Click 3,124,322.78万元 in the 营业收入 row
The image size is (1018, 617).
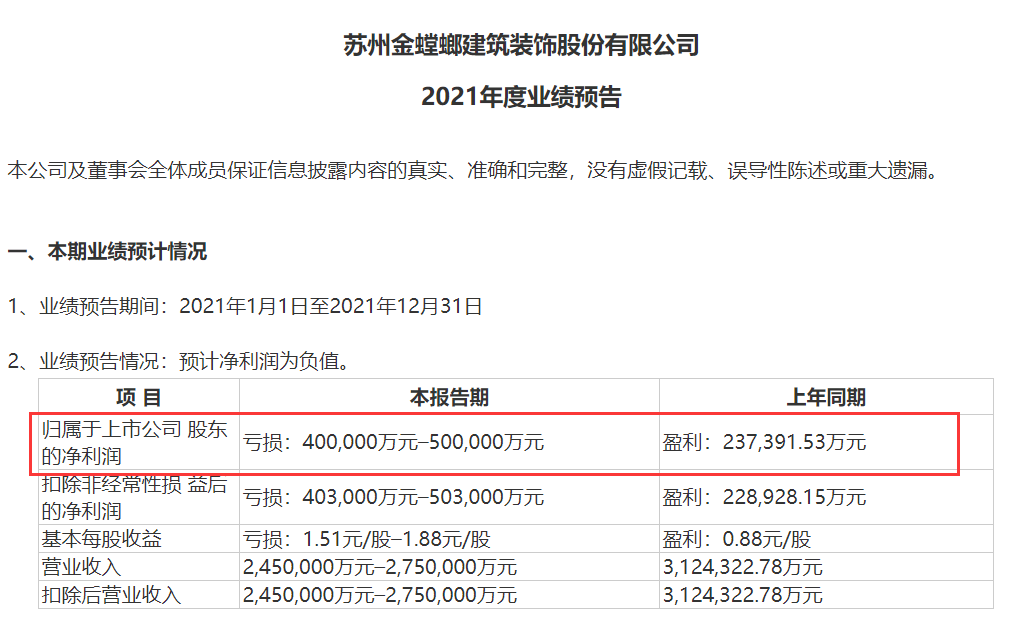[743, 567]
